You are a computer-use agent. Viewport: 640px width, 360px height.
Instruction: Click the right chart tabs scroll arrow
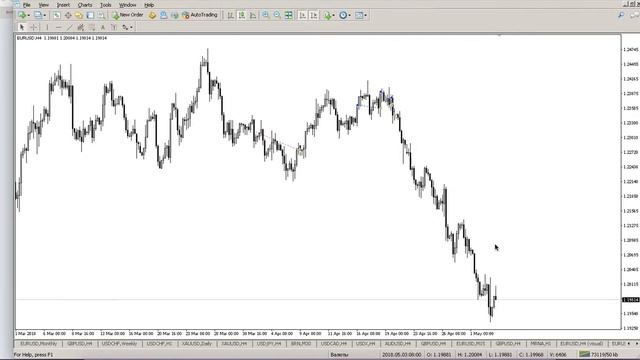click(637, 344)
